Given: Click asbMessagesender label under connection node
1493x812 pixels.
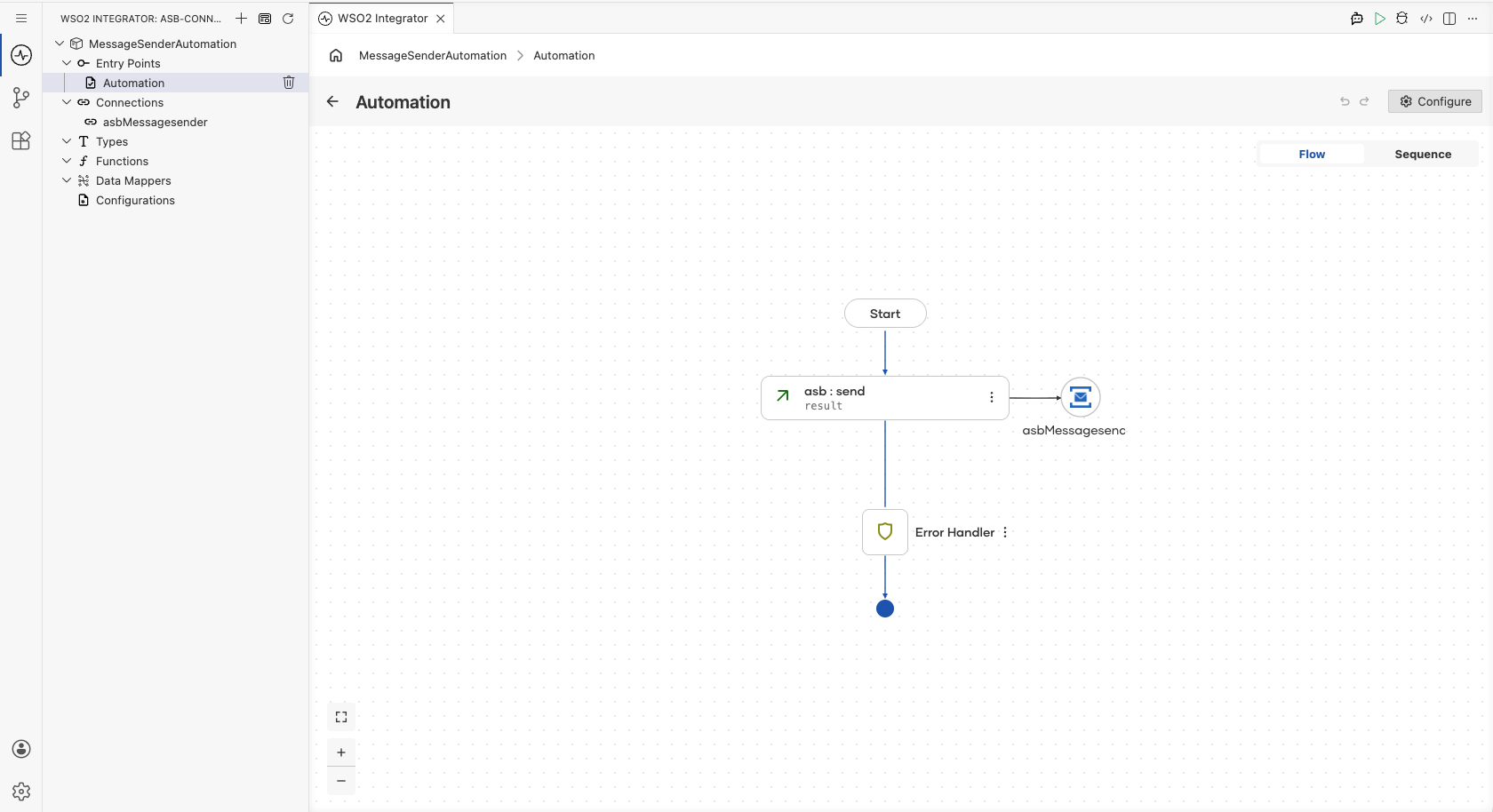Looking at the screenshot, I should 1074,430.
